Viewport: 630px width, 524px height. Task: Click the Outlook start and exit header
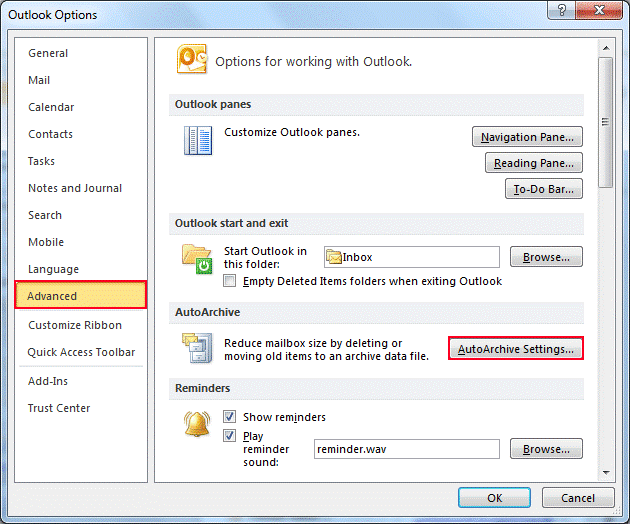click(376, 223)
